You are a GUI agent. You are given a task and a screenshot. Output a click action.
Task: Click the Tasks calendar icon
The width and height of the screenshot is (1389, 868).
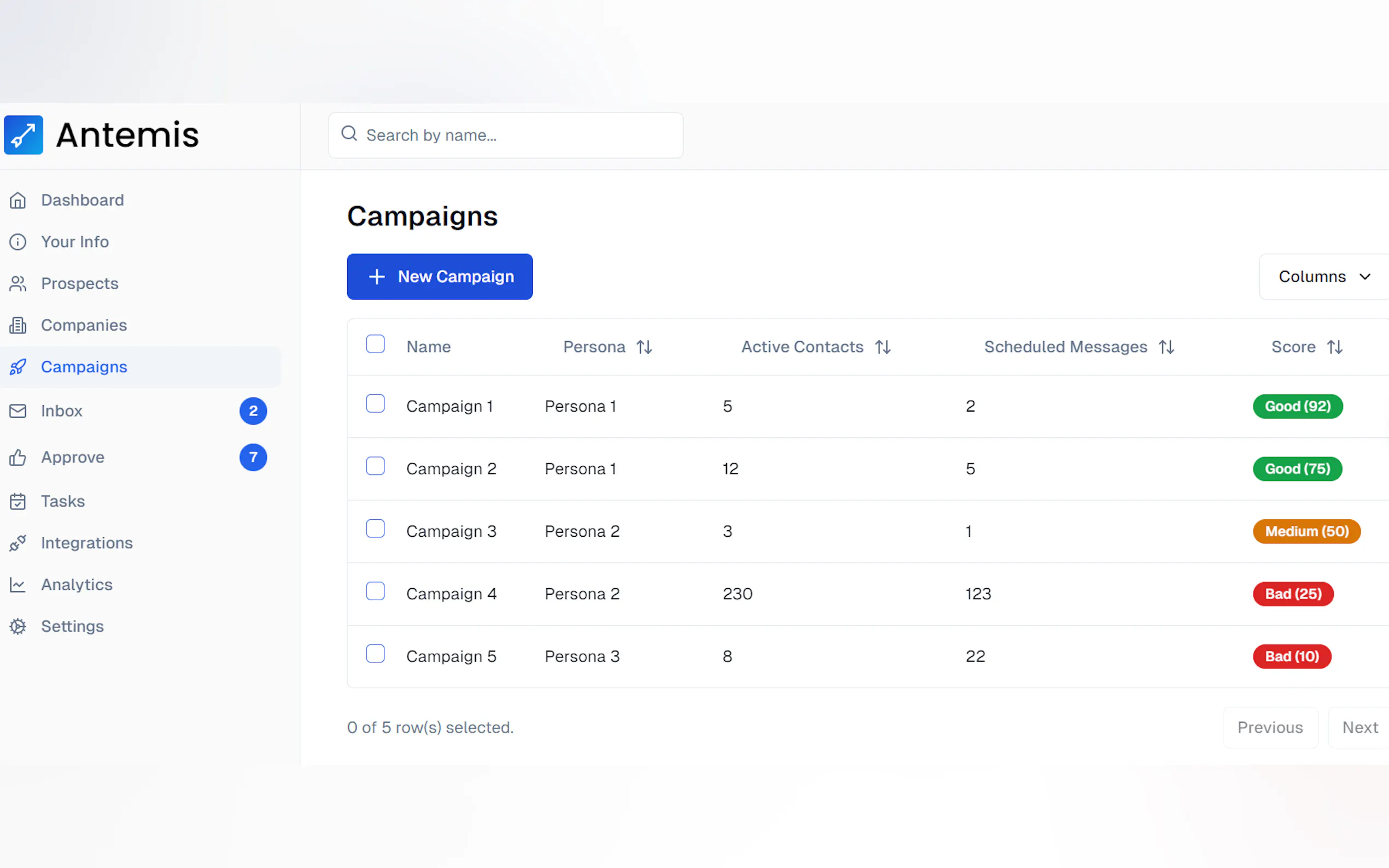pos(18,501)
